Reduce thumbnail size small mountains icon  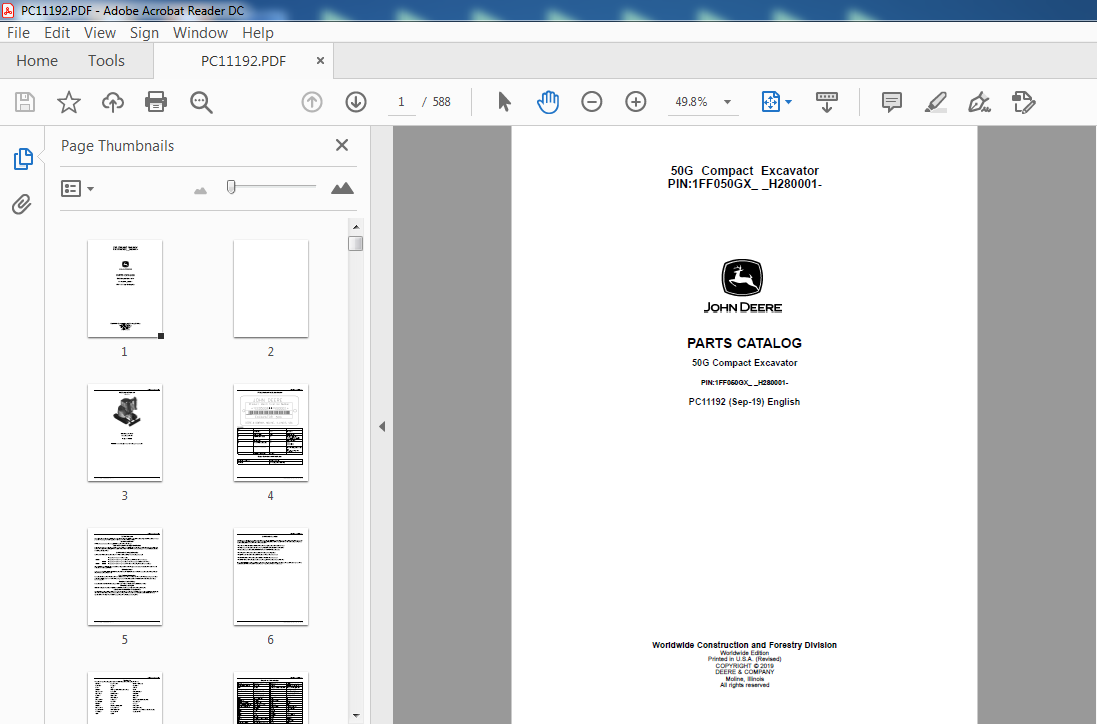pos(201,190)
